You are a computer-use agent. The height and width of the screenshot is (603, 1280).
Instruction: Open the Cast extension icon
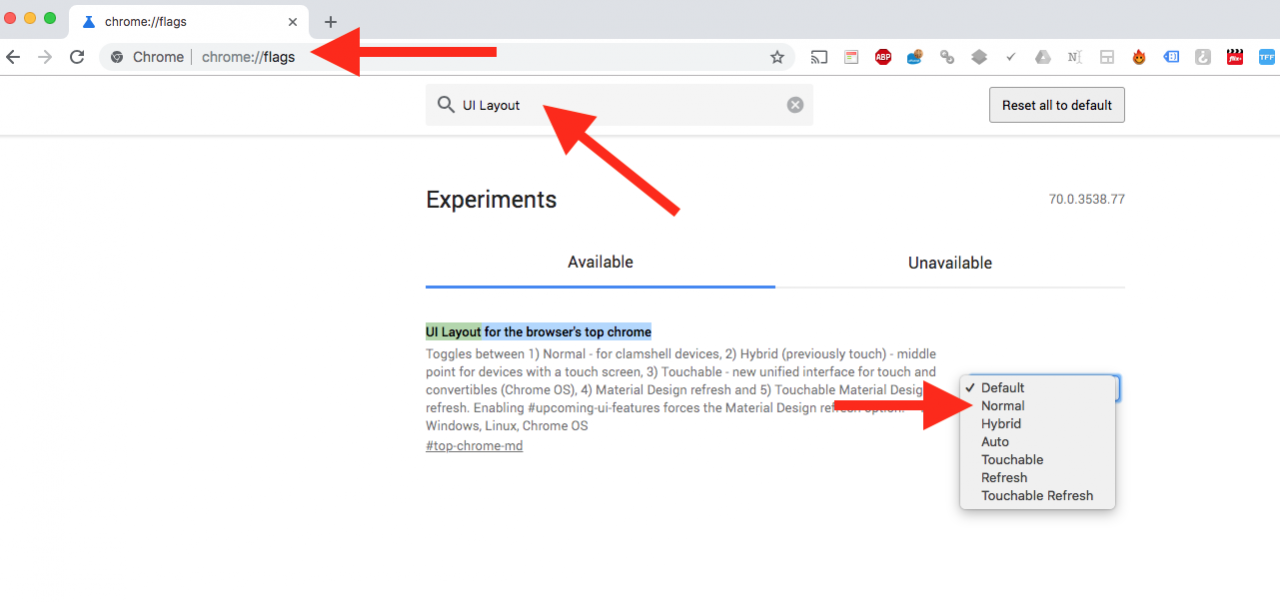tap(819, 57)
